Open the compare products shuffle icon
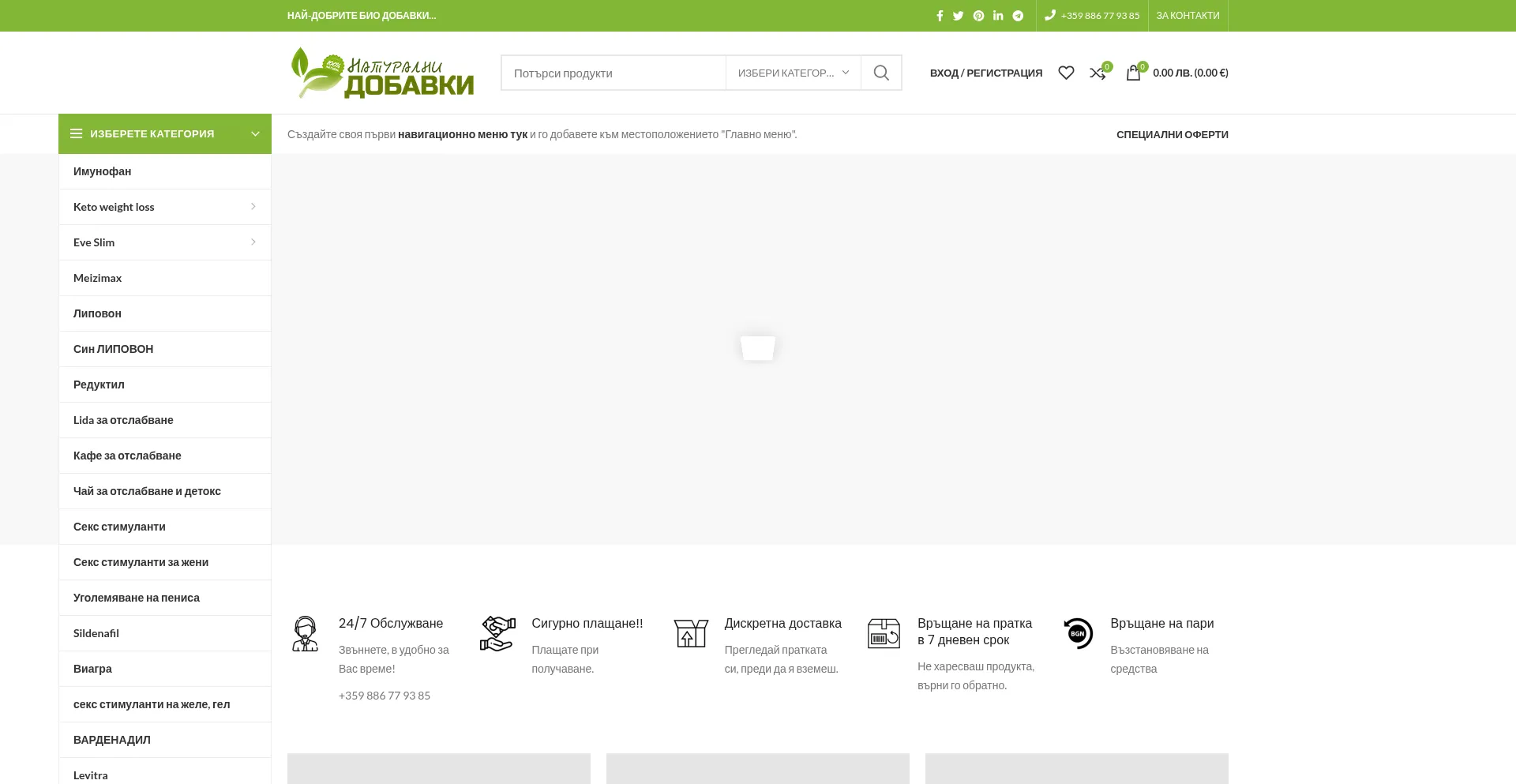The image size is (1516, 784). click(1098, 73)
